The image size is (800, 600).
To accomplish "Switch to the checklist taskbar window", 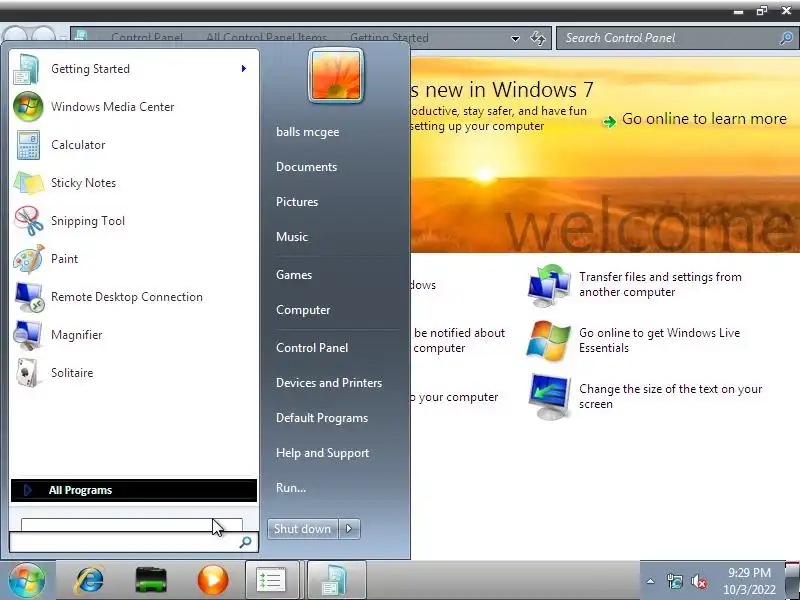I will coord(271,580).
